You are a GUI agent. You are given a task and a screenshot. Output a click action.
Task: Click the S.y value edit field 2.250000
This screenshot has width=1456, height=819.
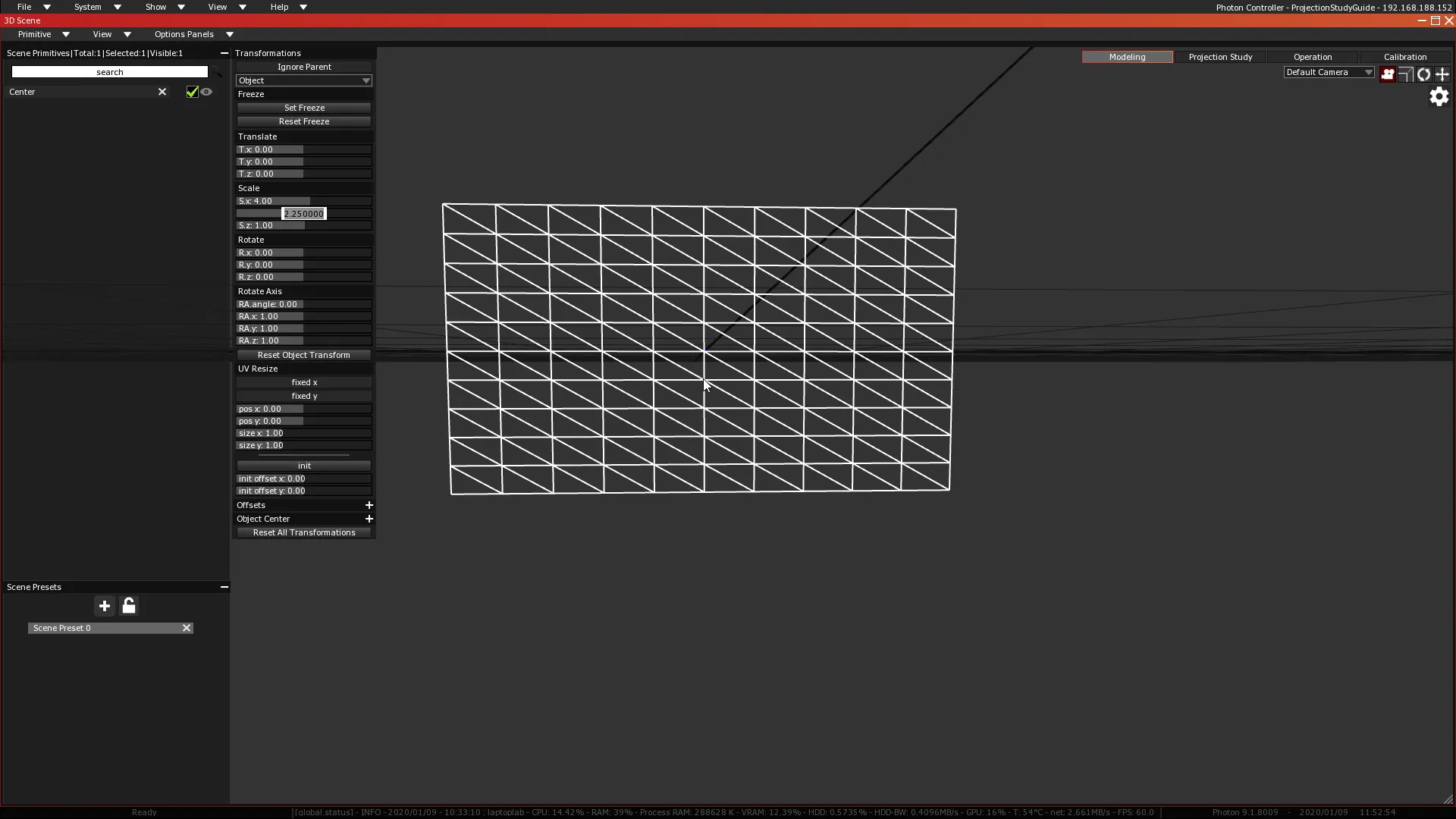304,214
